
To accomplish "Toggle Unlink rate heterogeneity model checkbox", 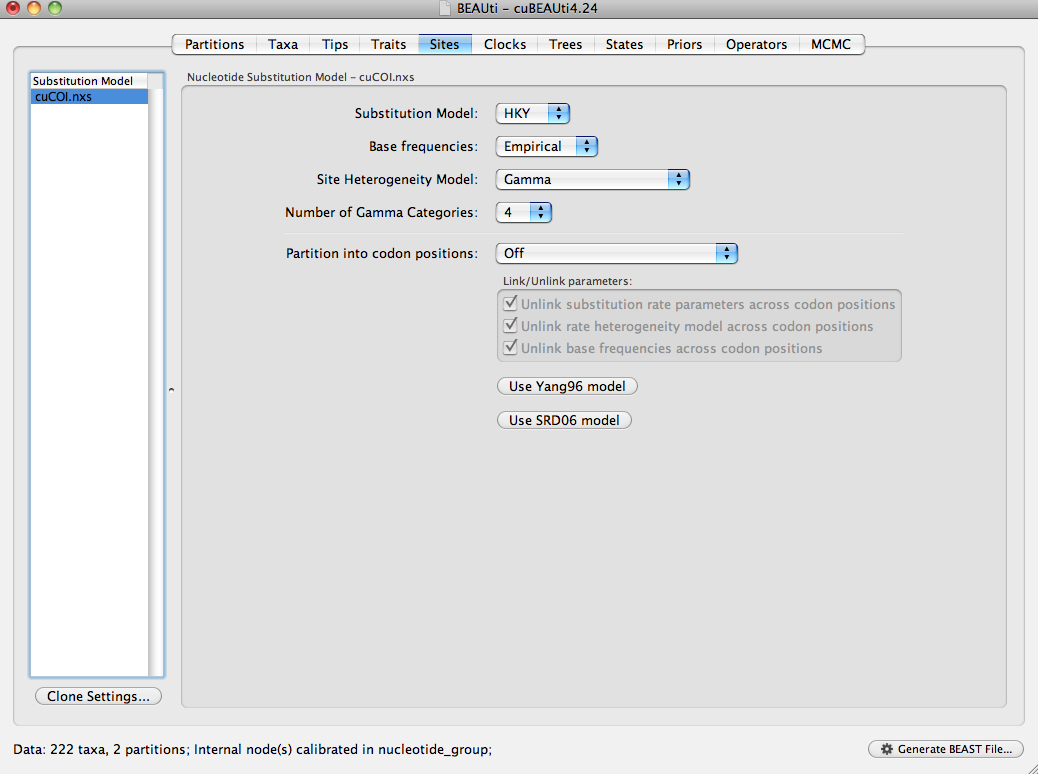I will (x=510, y=326).
